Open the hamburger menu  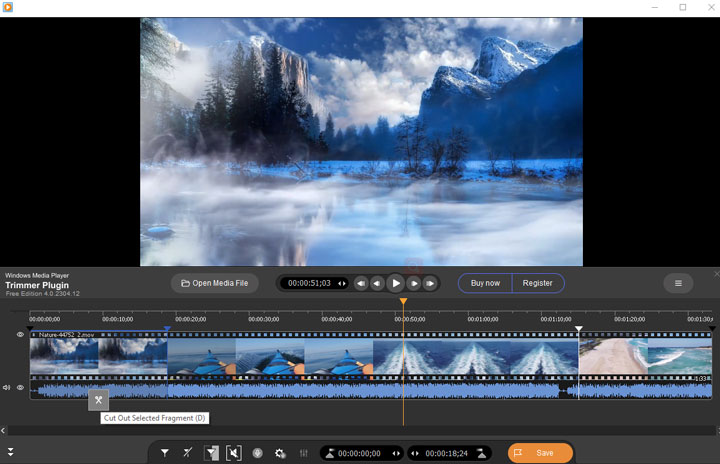pyautogui.click(x=678, y=283)
